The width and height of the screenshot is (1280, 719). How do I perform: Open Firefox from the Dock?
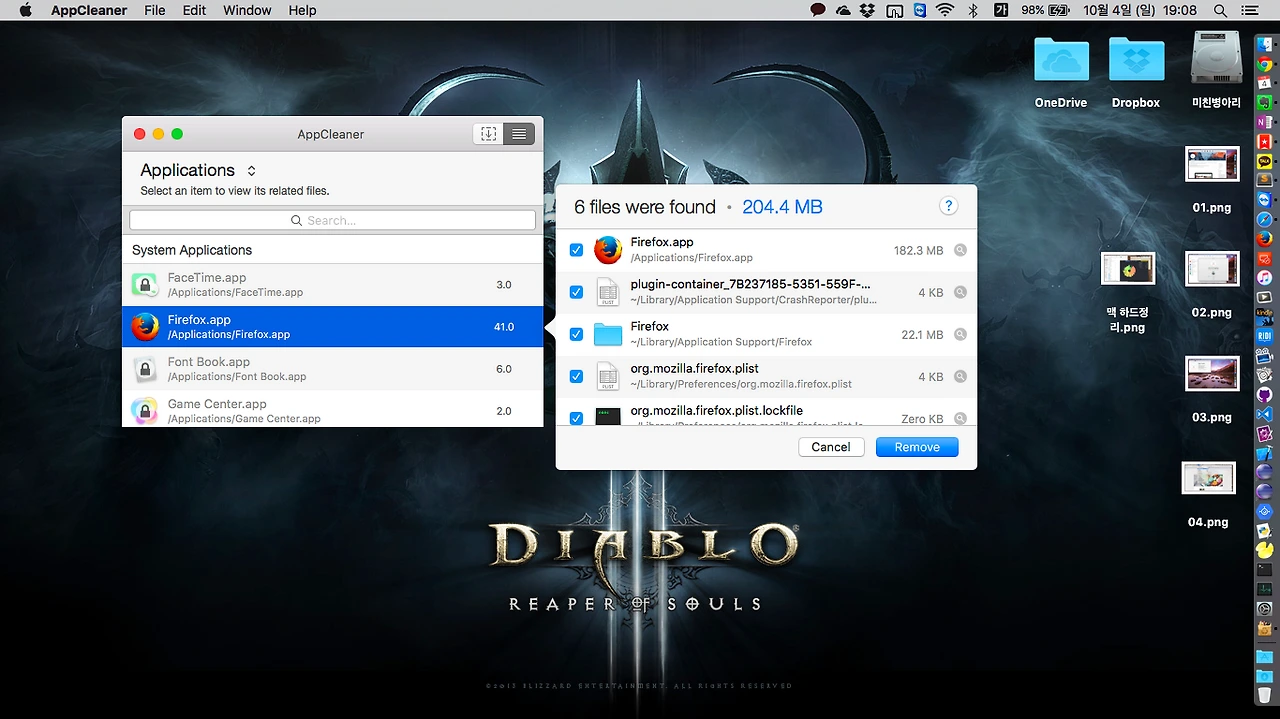click(x=1264, y=239)
